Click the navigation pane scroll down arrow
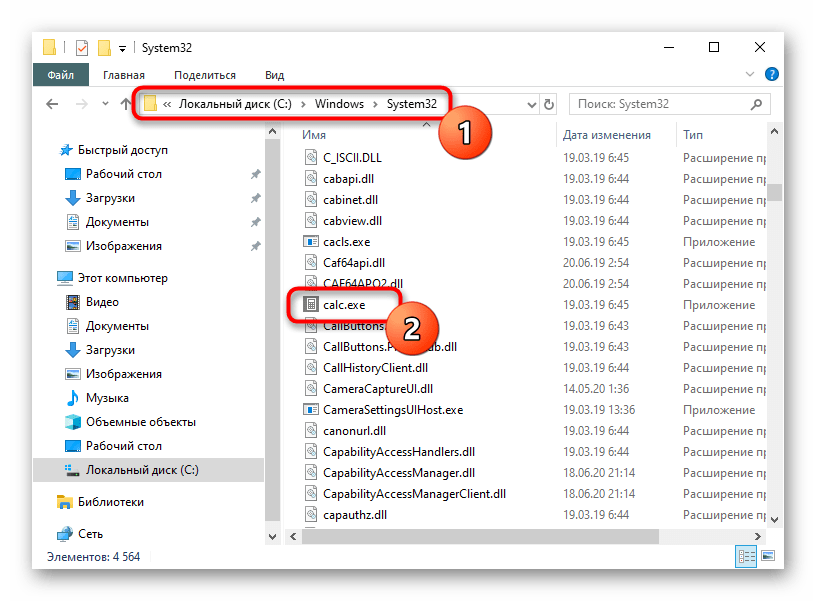 tap(273, 536)
